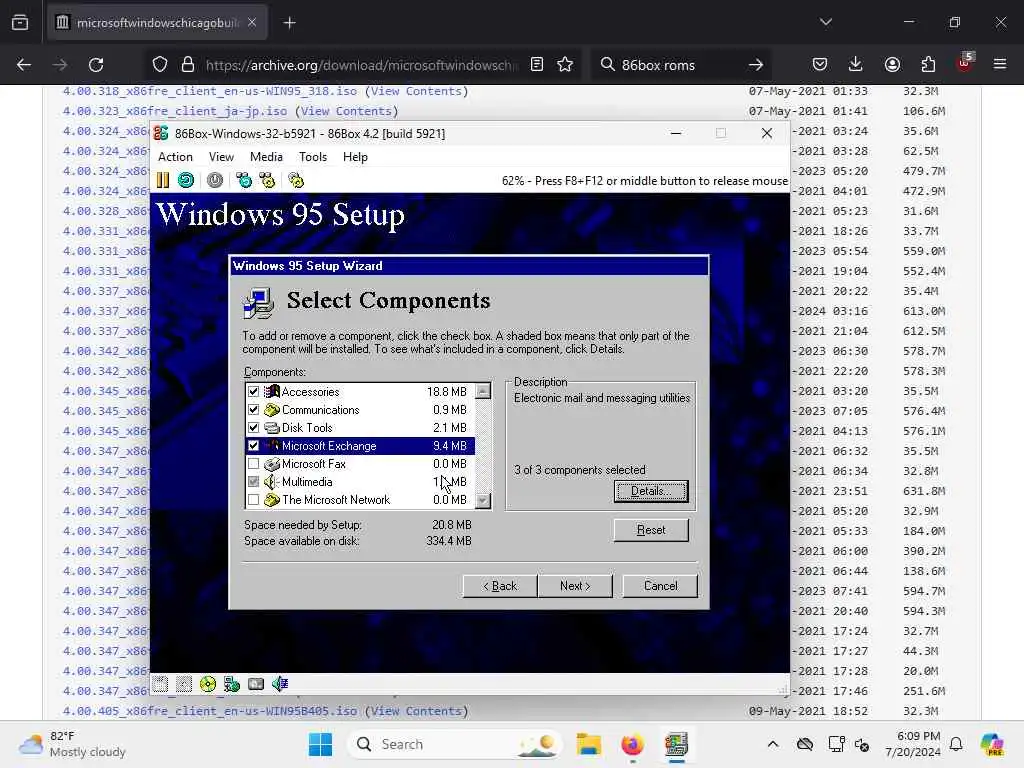Click the yellow Ctrl+Alt+Esc toolbar icon

coord(267,180)
